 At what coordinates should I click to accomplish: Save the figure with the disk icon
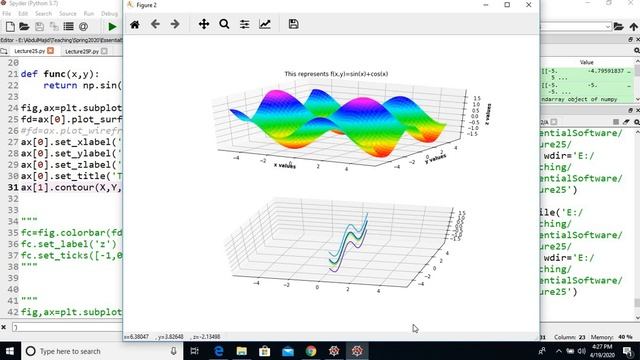click(293, 24)
